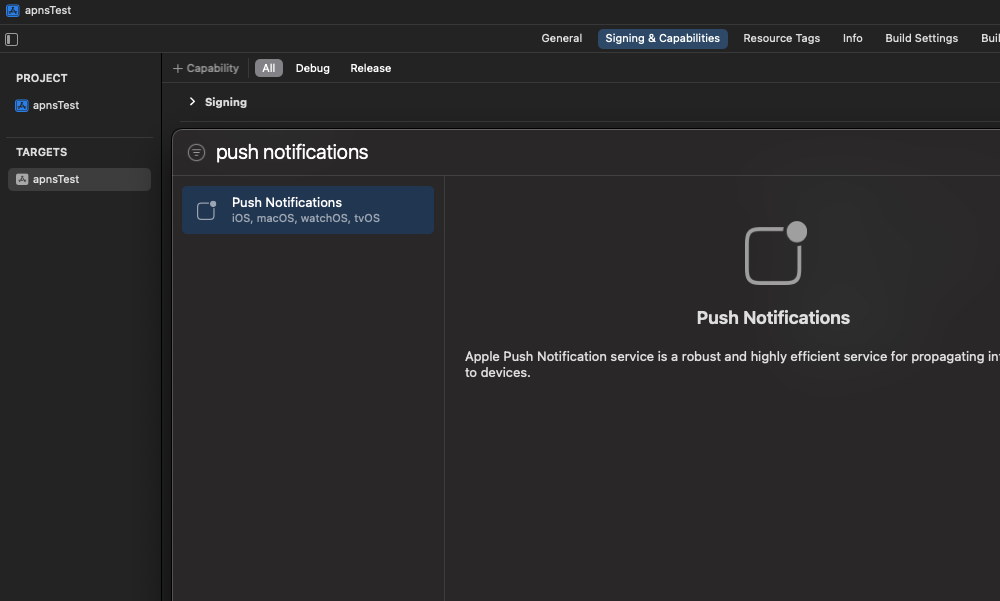Select apnsTest under TARGETS

point(79,179)
